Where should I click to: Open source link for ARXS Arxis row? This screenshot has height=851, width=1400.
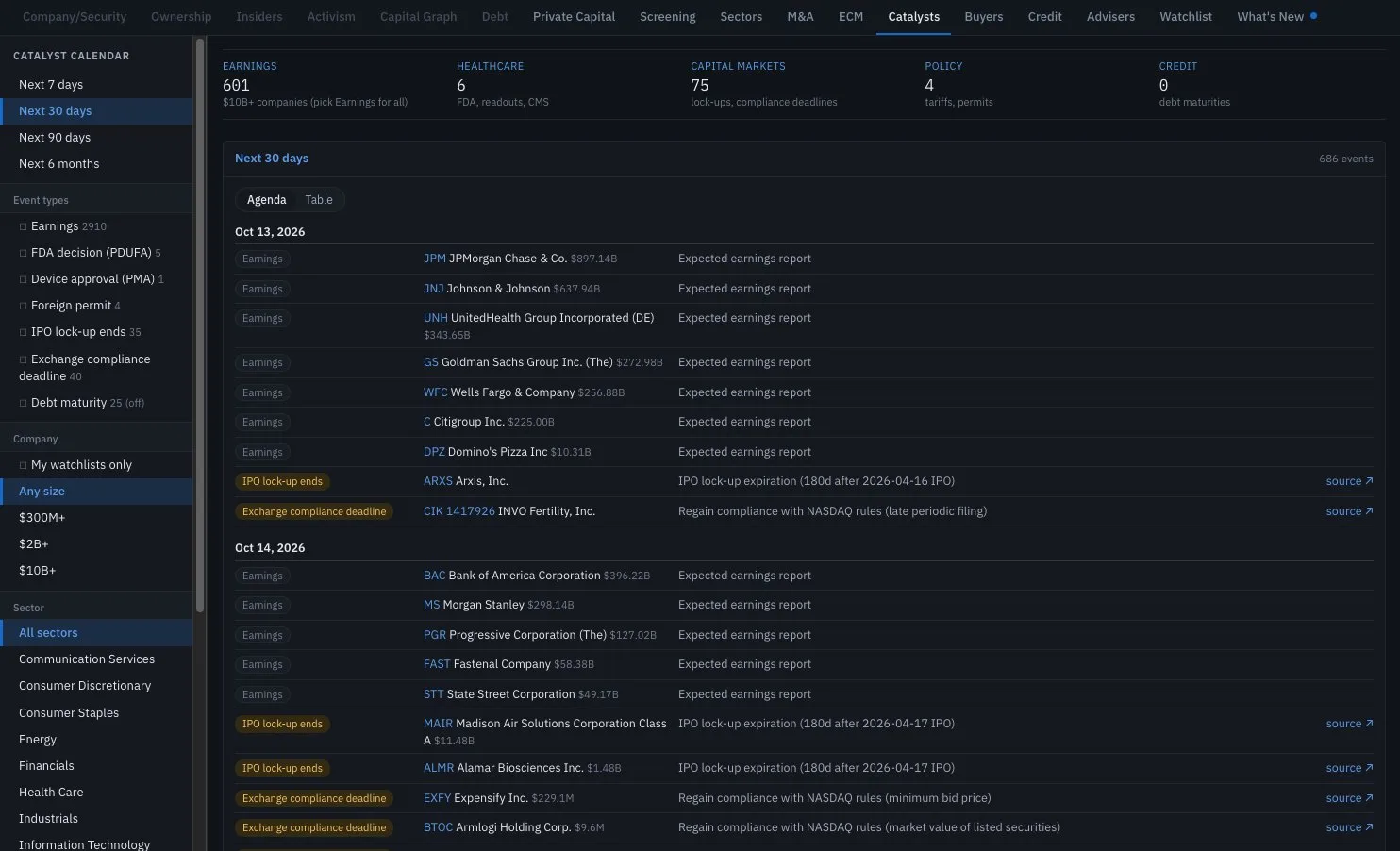[x=1349, y=481]
